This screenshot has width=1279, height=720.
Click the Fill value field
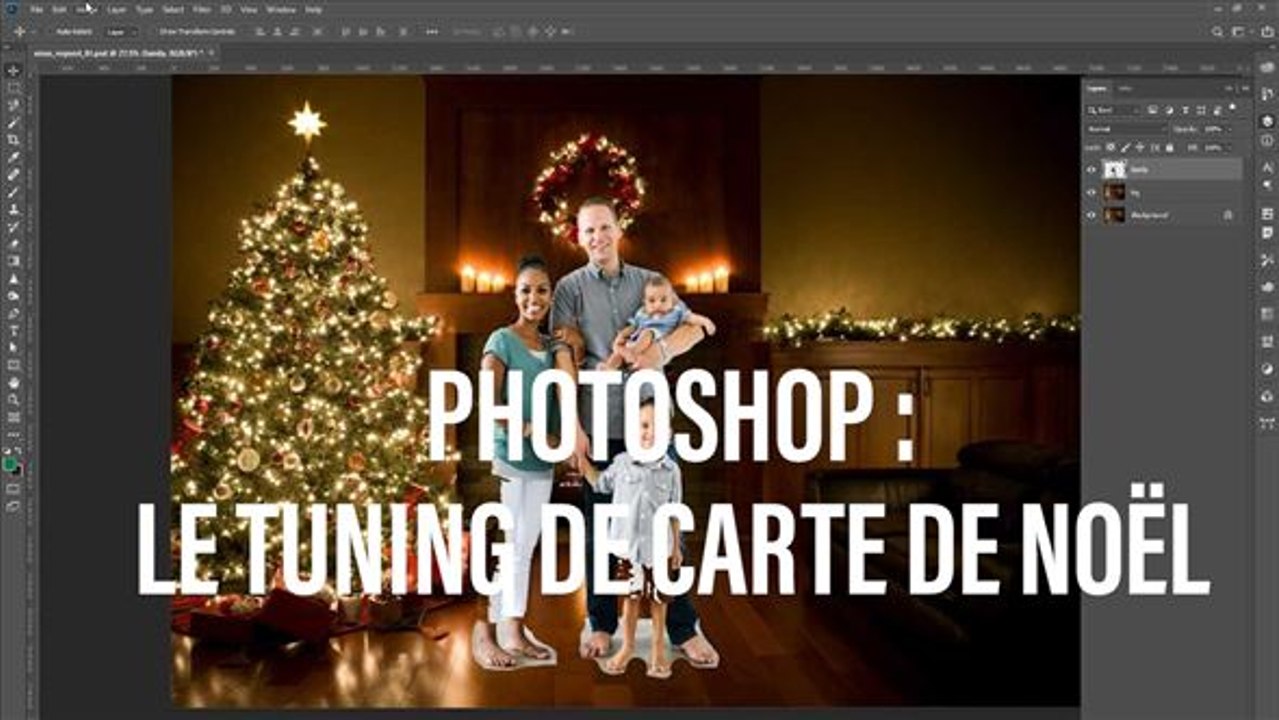click(x=1213, y=148)
